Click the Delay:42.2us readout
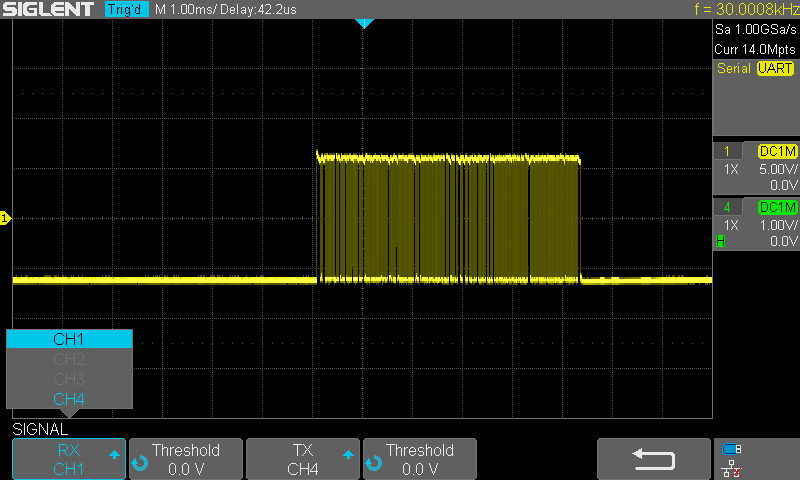Image resolution: width=800 pixels, height=480 pixels. (x=258, y=9)
